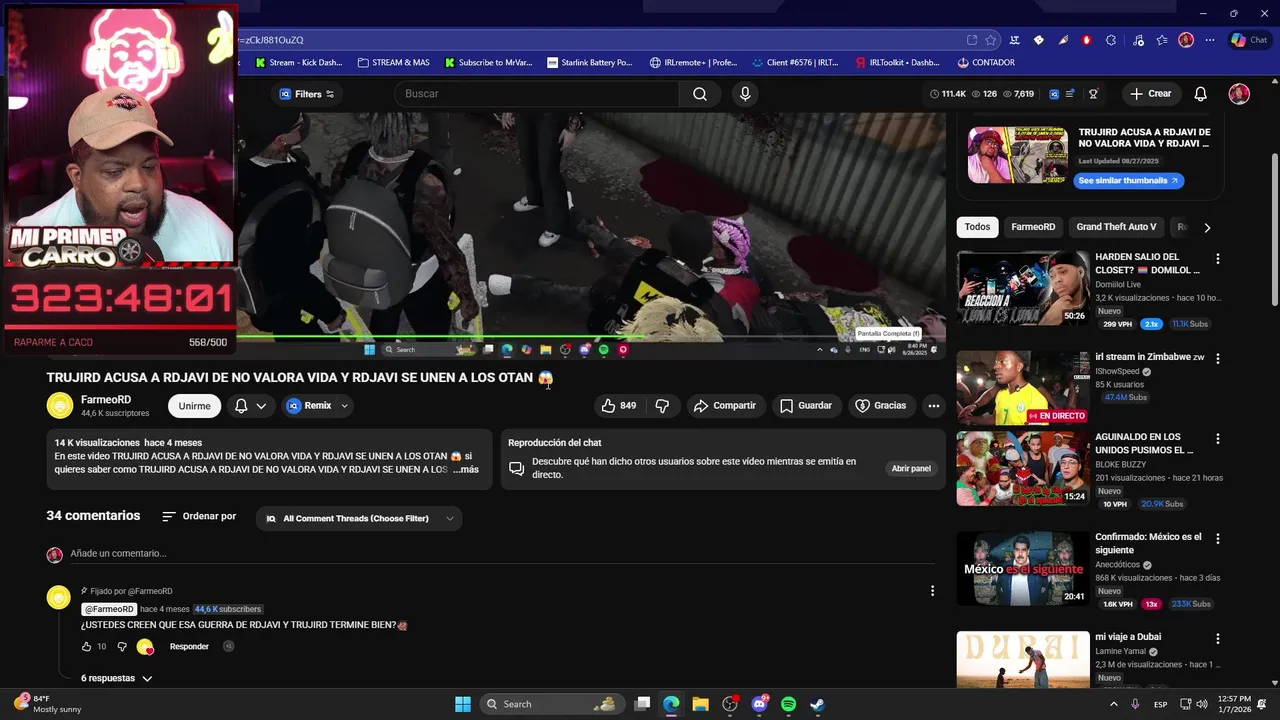Click the Buscar search field

tap(536, 94)
